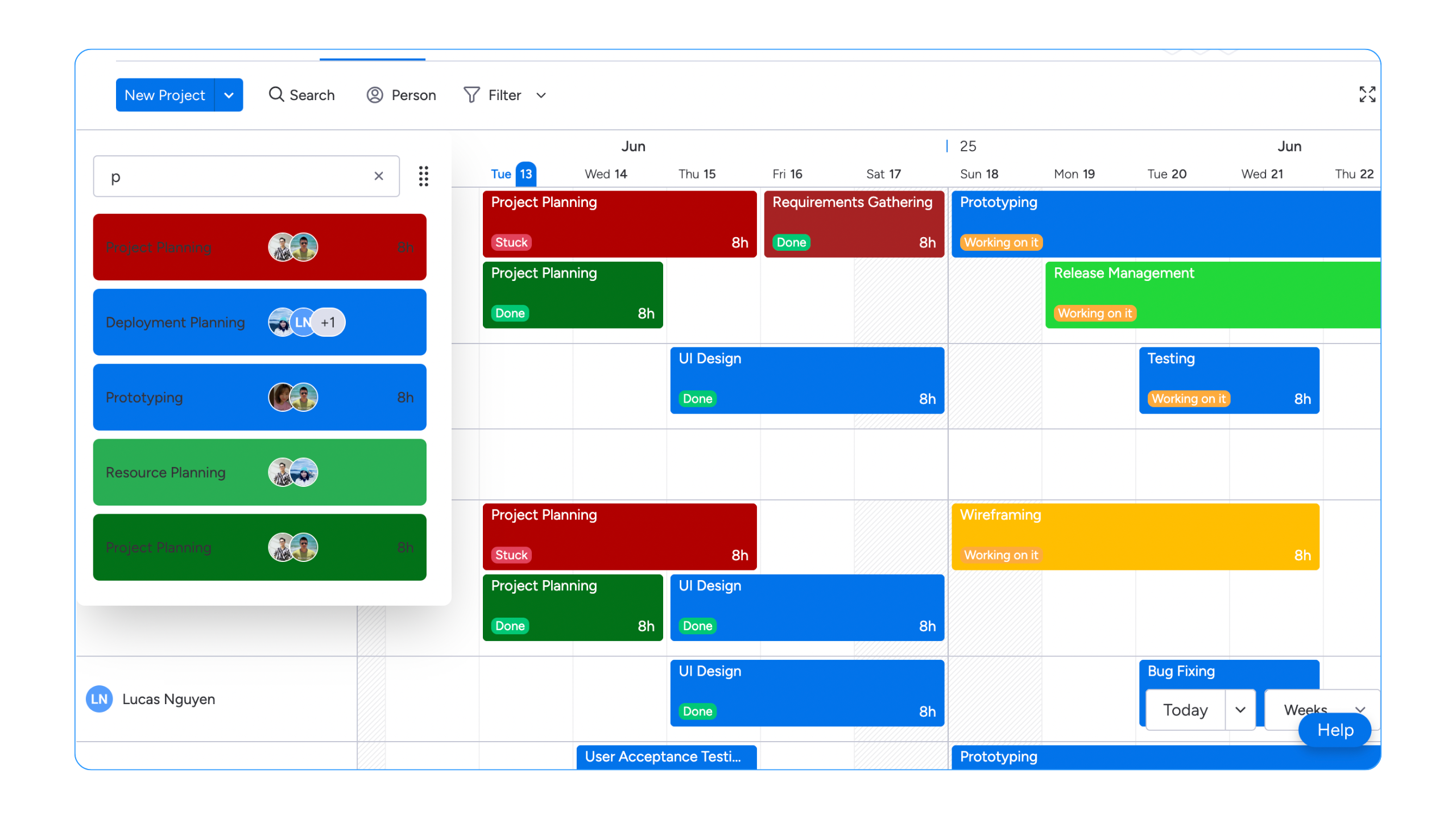The image size is (1456, 819).
Task: Open the Person filter icon
Action: tap(375, 95)
